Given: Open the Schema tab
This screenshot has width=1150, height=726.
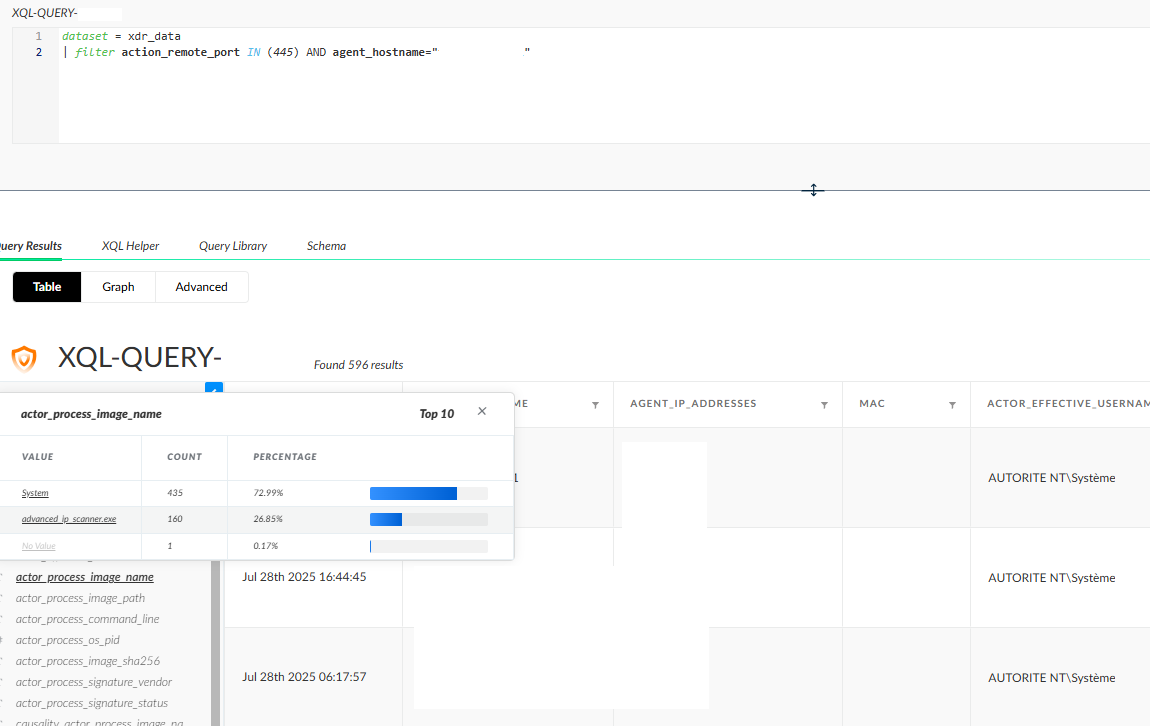Looking at the screenshot, I should click(326, 246).
